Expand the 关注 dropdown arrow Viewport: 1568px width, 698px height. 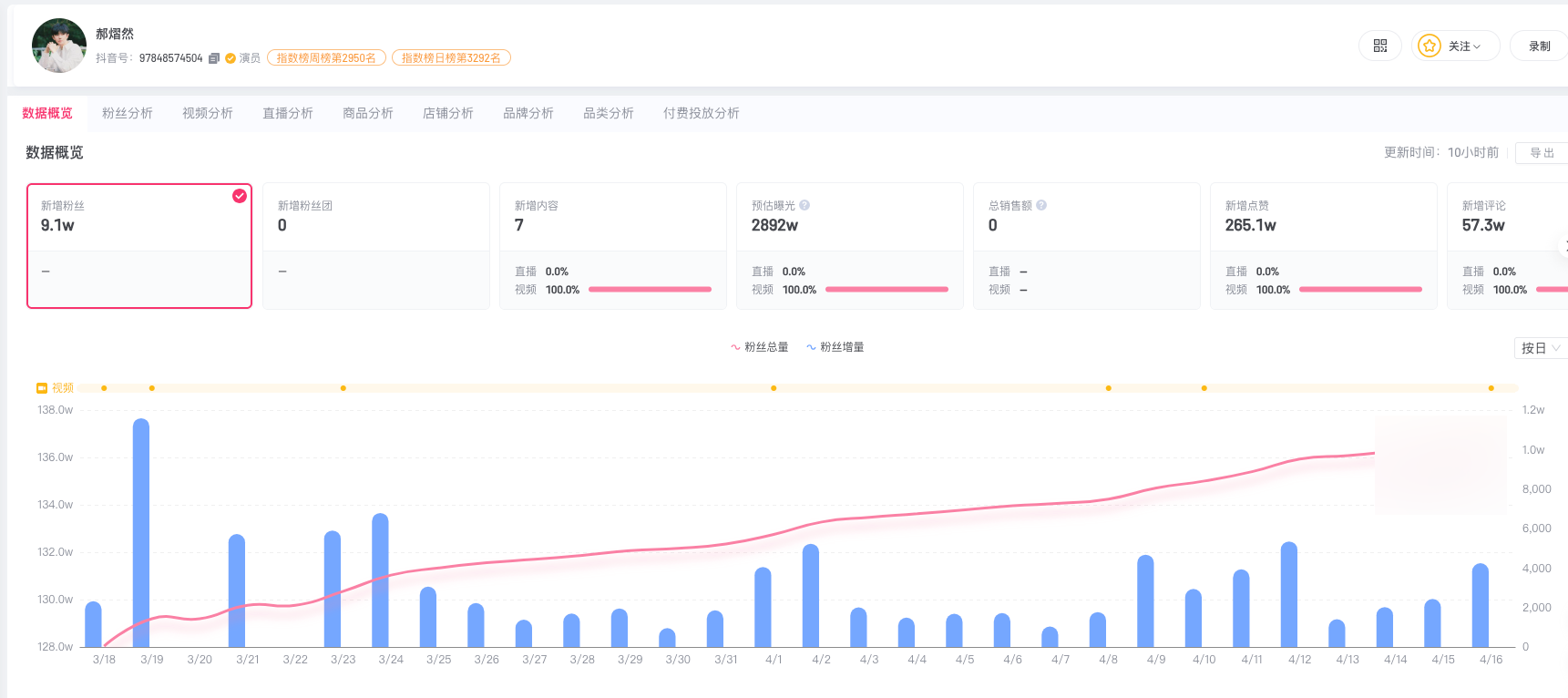(x=1477, y=46)
